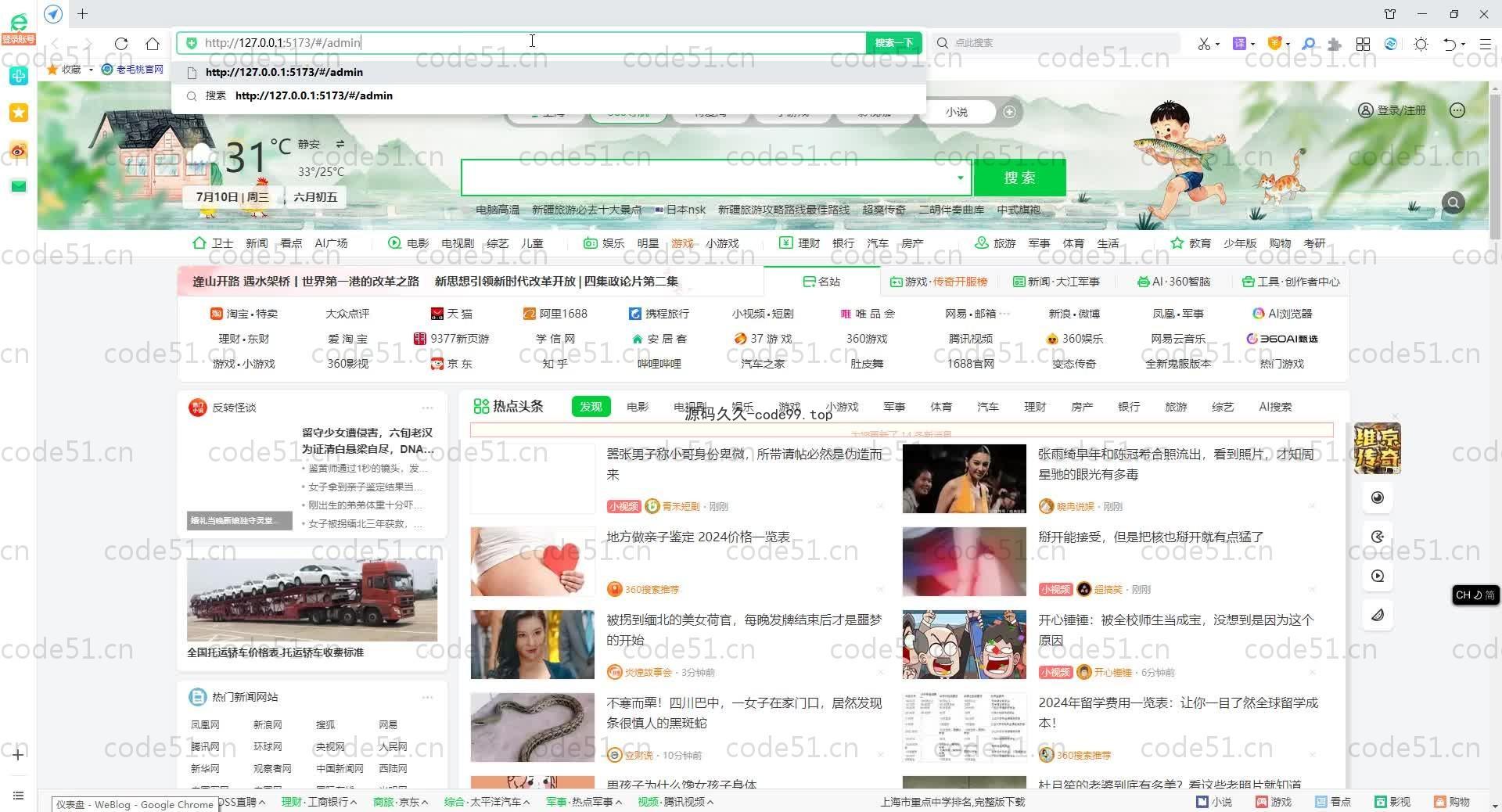The width and height of the screenshot is (1502, 812).
Task: Click the security shield in address bar
Action: [x=192, y=43]
